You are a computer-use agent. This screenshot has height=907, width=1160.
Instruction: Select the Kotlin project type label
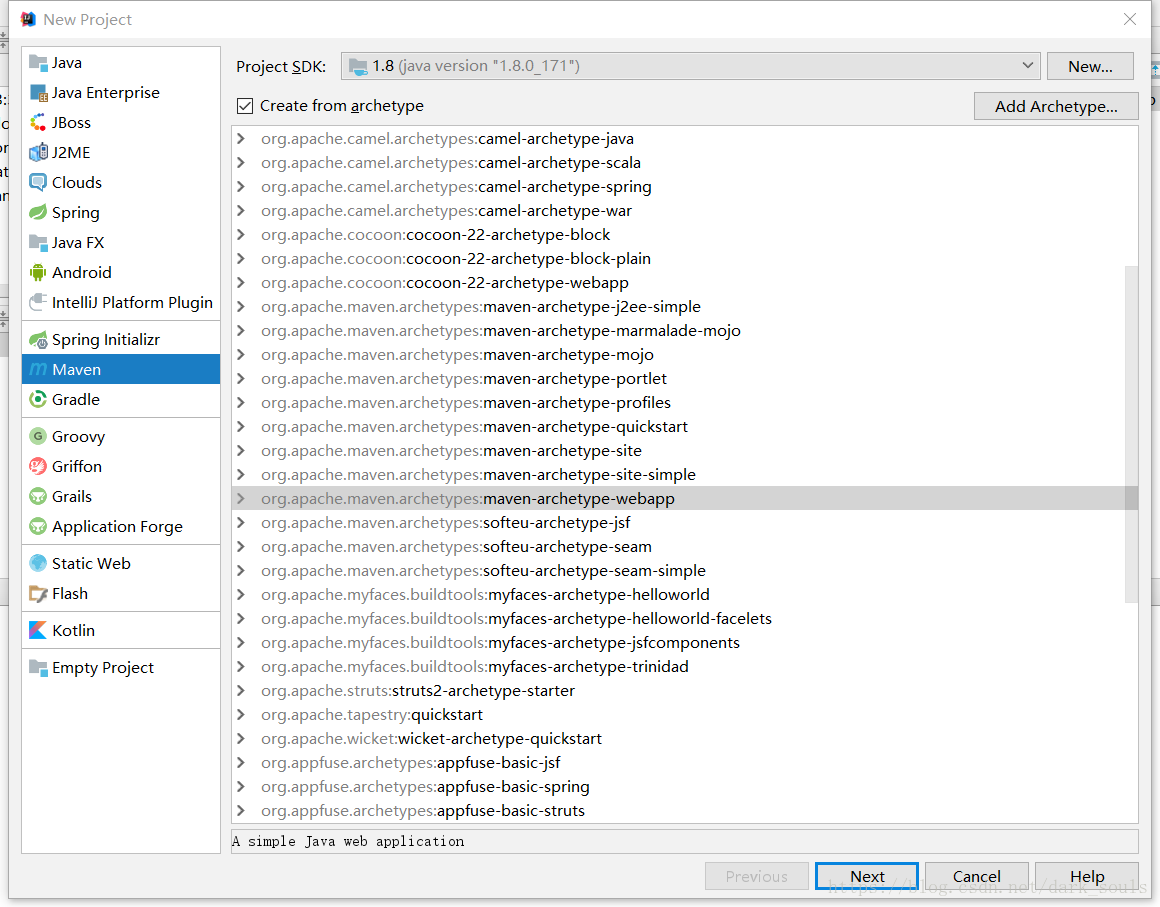73,630
